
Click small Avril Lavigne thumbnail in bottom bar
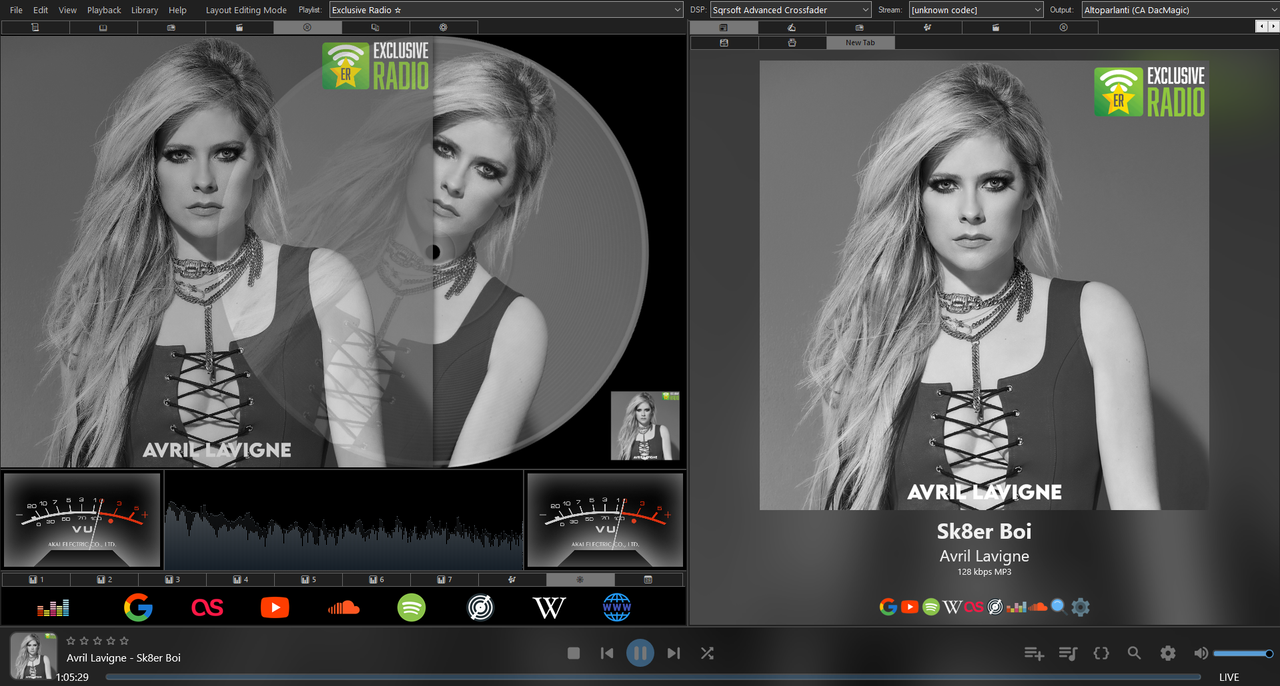(33, 656)
